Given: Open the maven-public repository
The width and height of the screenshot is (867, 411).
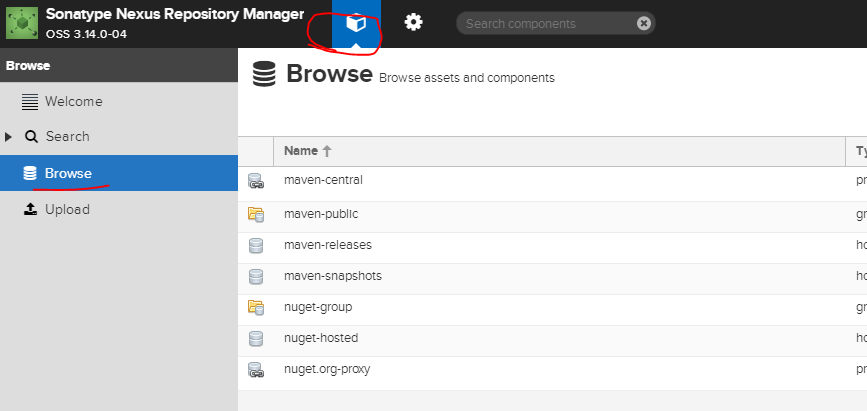Looking at the screenshot, I should pos(321,214).
